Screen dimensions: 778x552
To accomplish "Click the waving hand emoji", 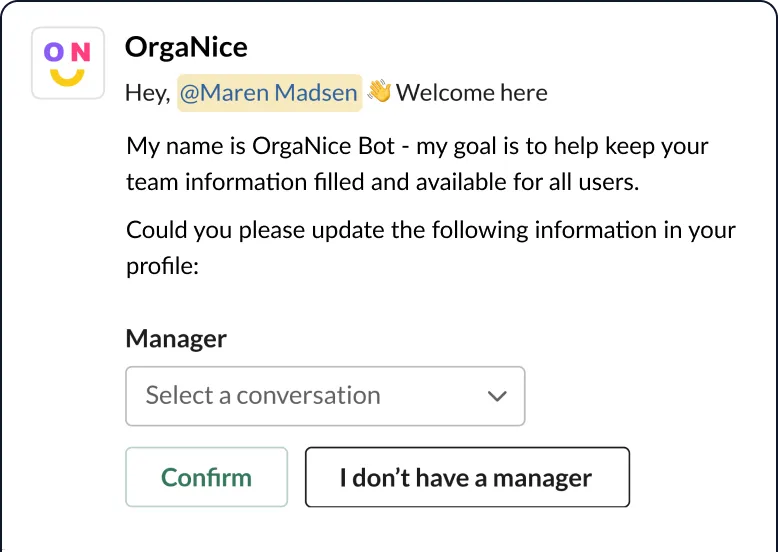I will tap(379, 92).
